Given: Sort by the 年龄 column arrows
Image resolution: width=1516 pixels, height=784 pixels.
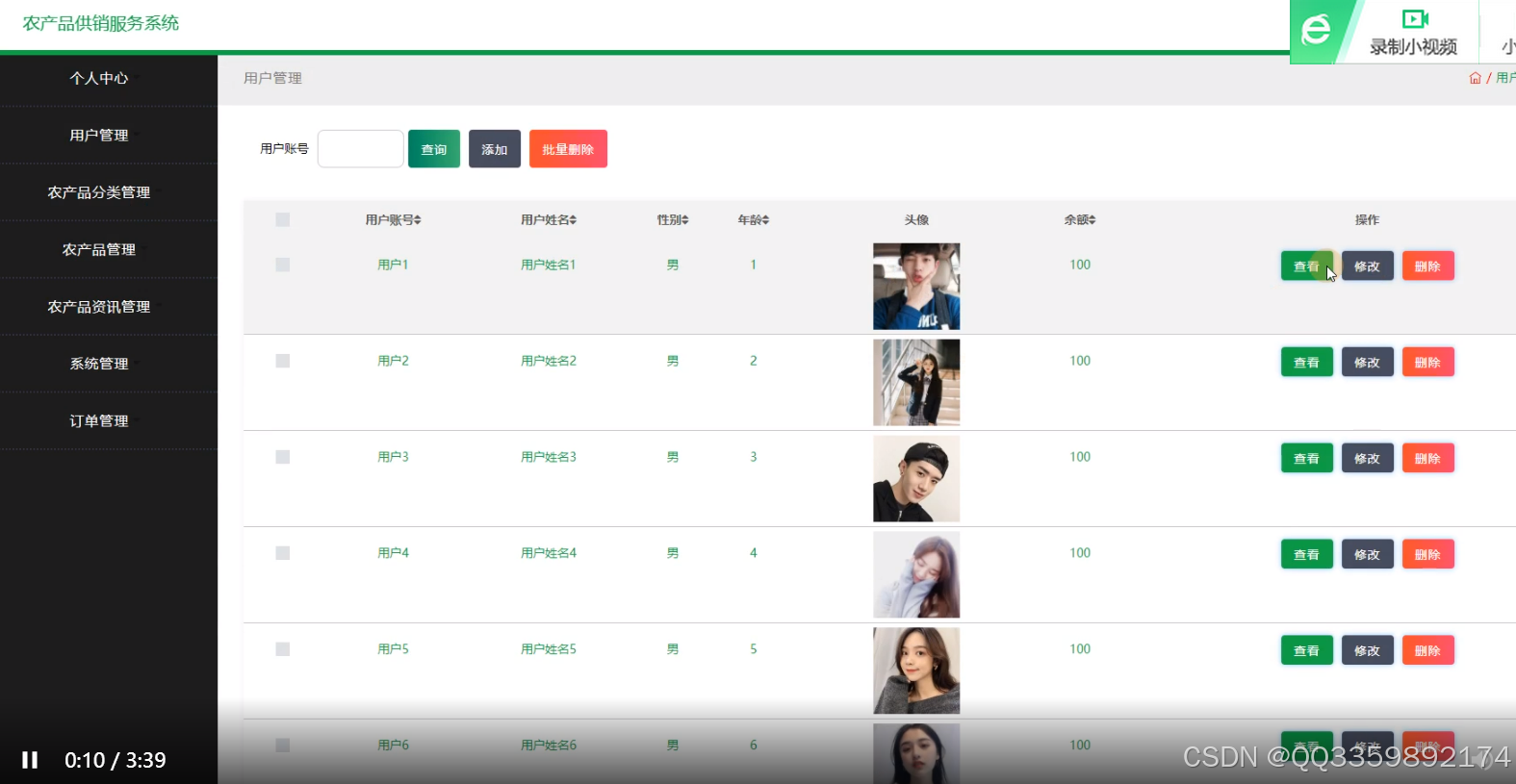Looking at the screenshot, I should 766,220.
